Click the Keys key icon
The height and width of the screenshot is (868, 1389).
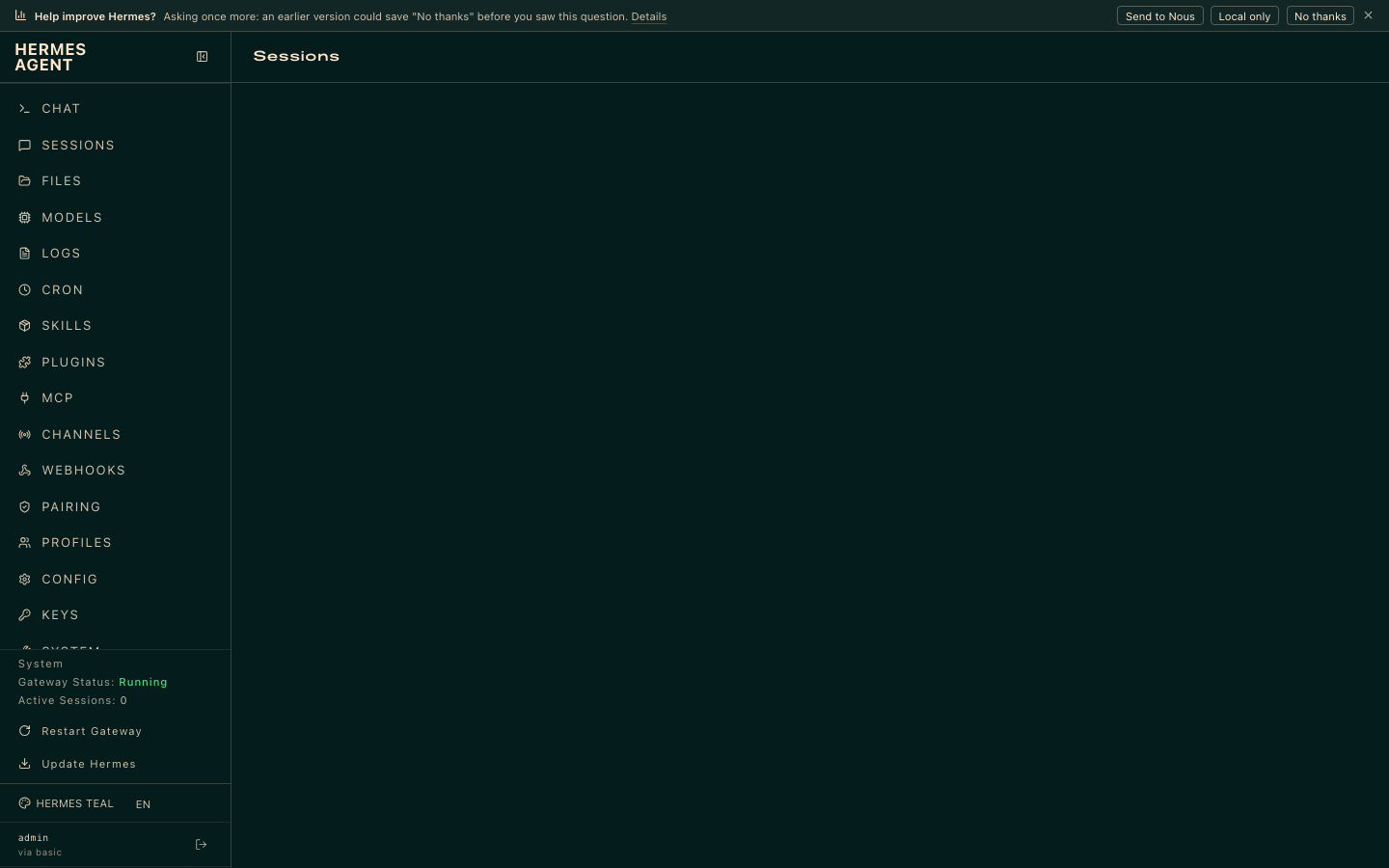(24, 615)
